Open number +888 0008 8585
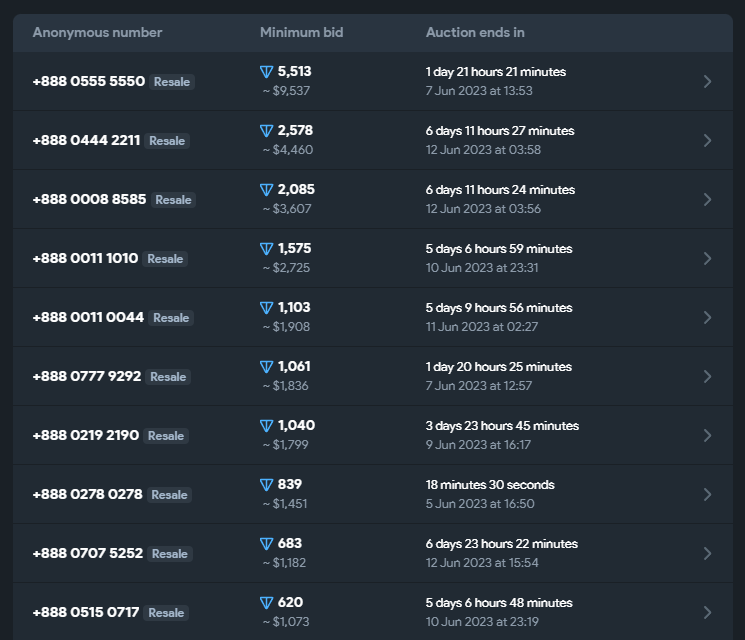The image size is (745, 640). 89,199
